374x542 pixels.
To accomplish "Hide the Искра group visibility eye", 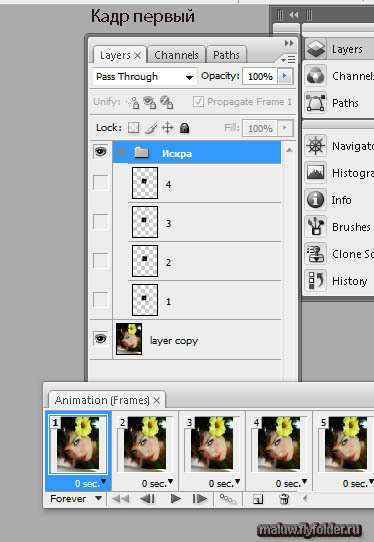I will click(101, 151).
